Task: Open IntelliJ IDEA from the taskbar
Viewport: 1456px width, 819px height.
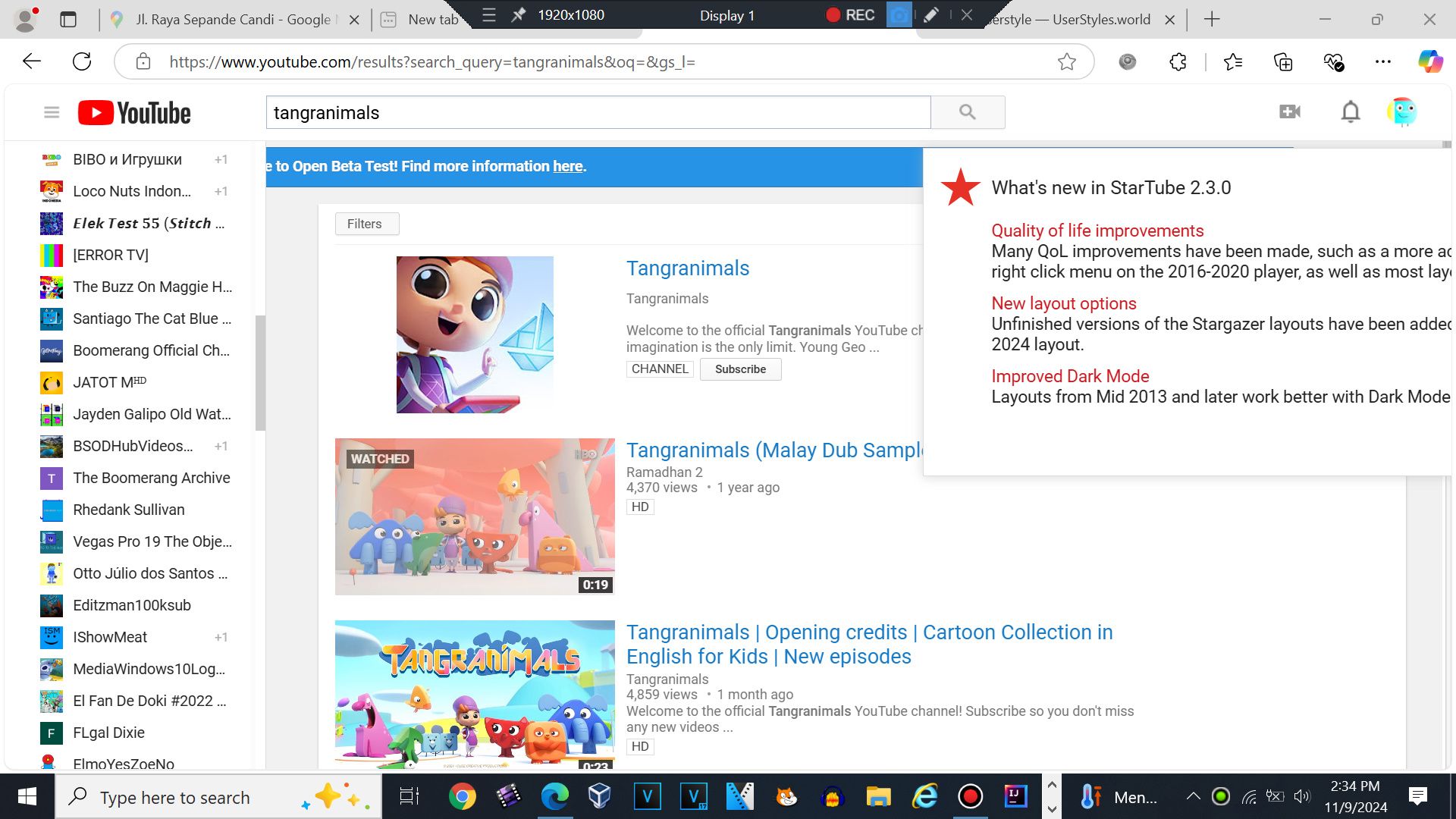Action: pos(1015,796)
